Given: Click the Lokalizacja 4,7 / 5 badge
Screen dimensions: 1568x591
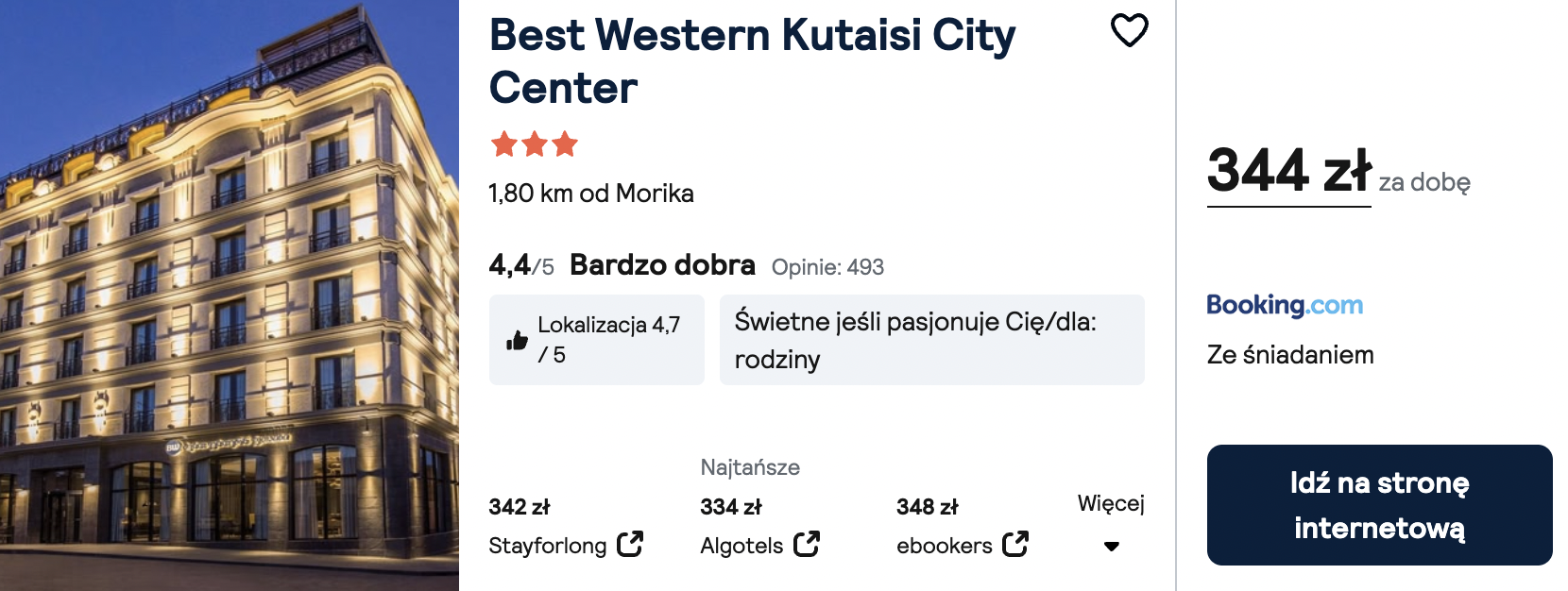Looking at the screenshot, I should (x=597, y=340).
